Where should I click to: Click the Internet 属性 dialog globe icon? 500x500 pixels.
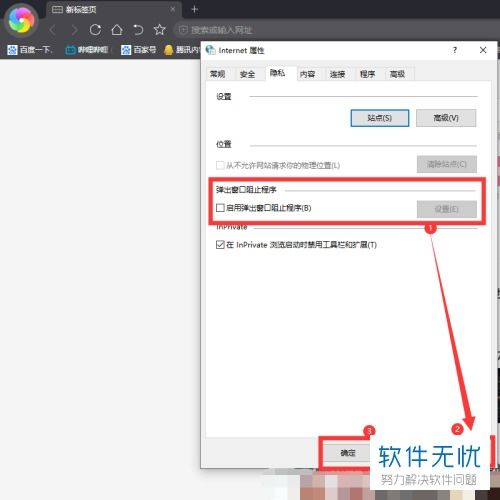coord(210,50)
